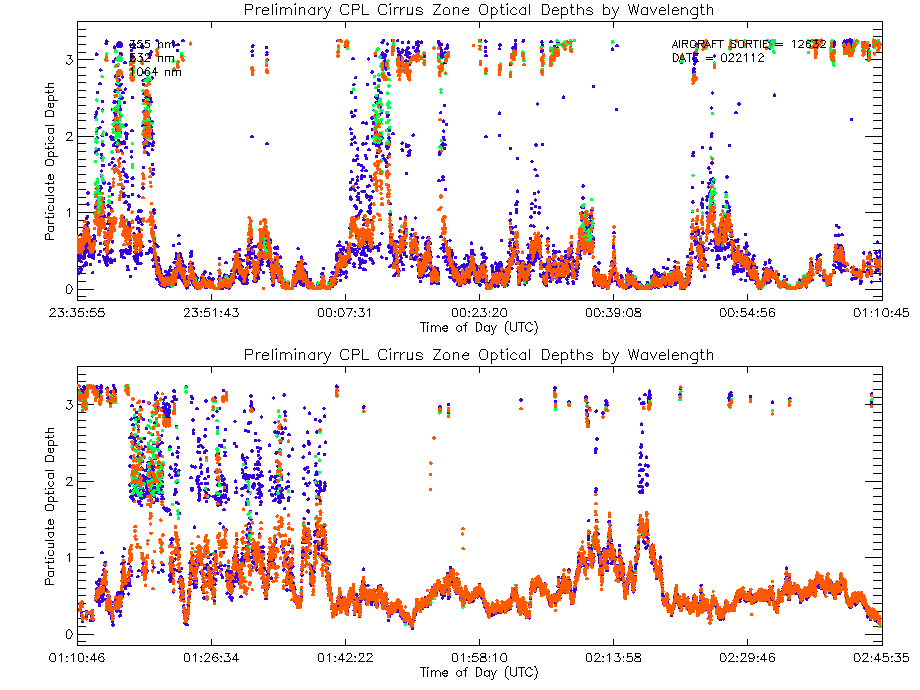Viewport: 920px width, 690px height.
Task: Click the 'DATE = 022112' annotation
Action: pyautogui.click(x=718, y=58)
